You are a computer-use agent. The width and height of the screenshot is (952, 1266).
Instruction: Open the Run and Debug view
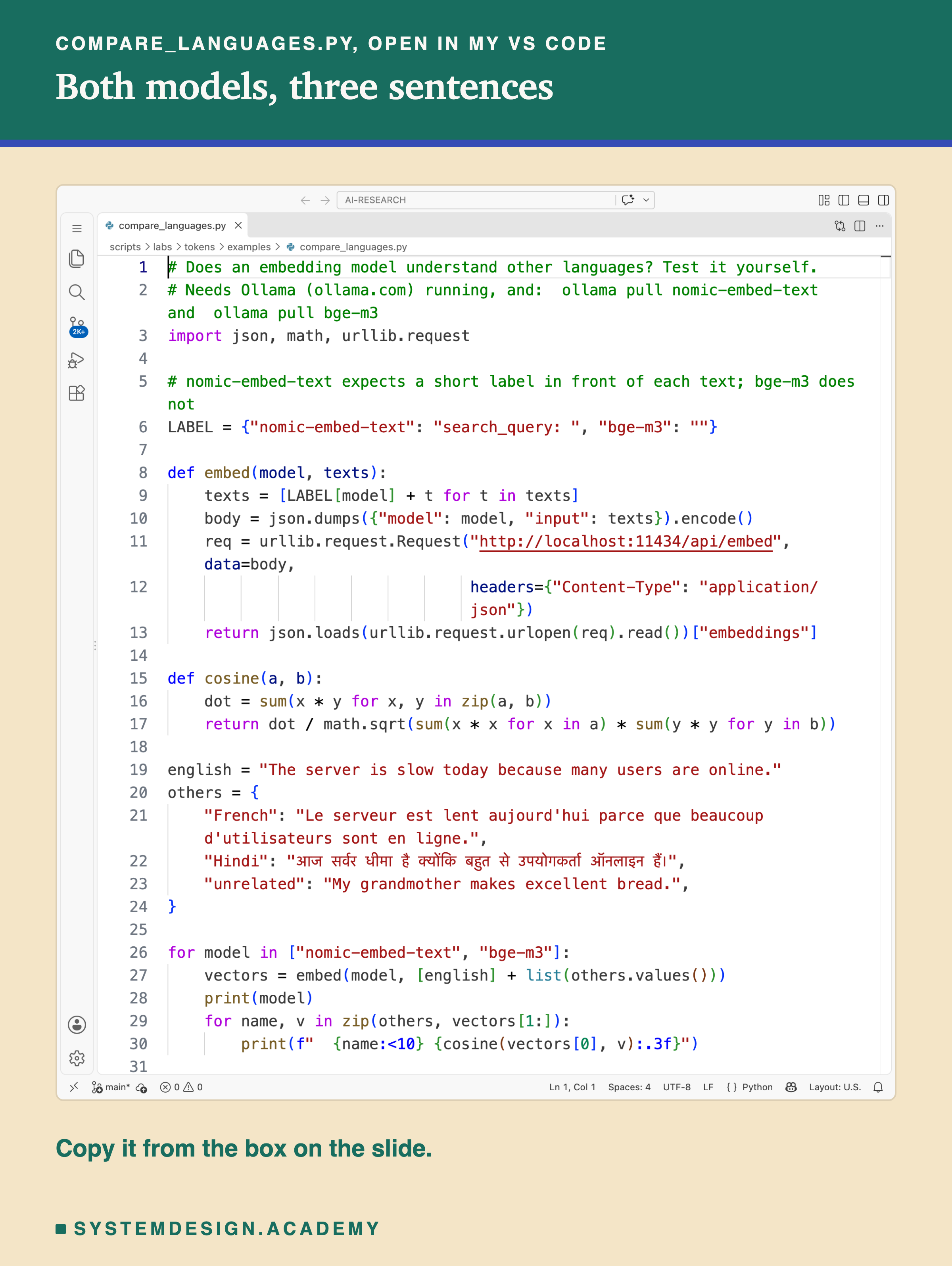[x=77, y=360]
